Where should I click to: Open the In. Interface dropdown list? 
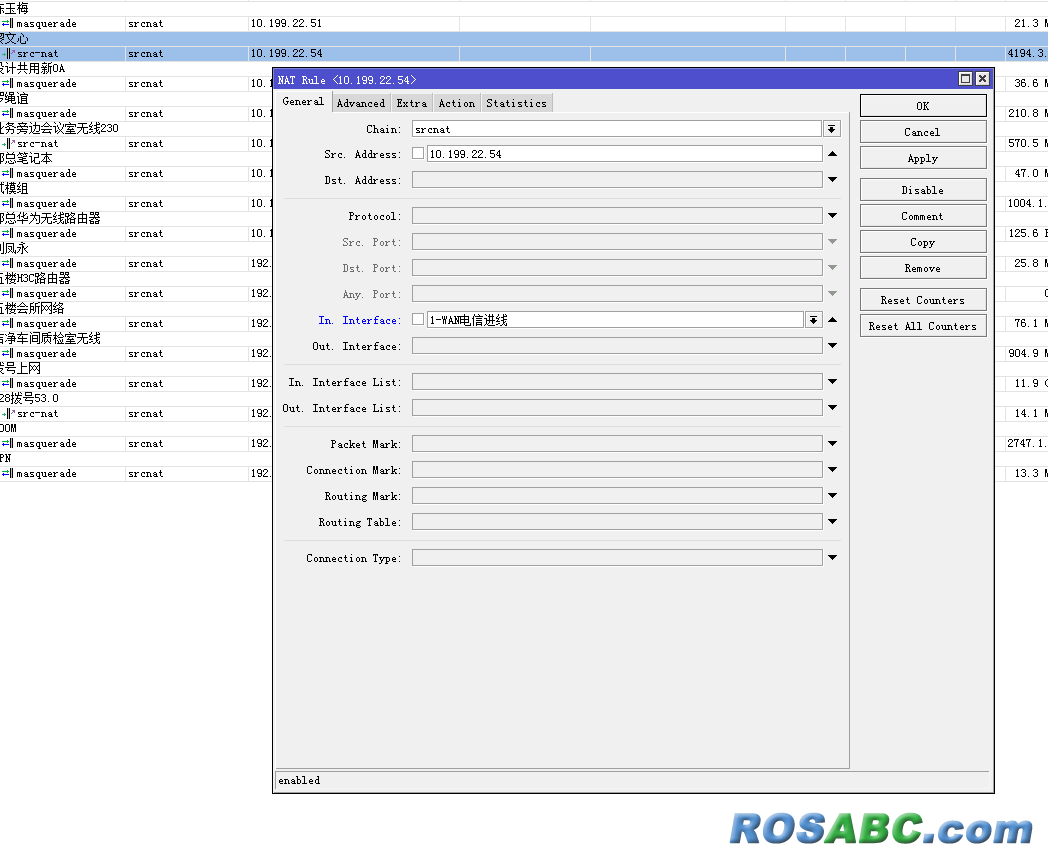point(814,320)
